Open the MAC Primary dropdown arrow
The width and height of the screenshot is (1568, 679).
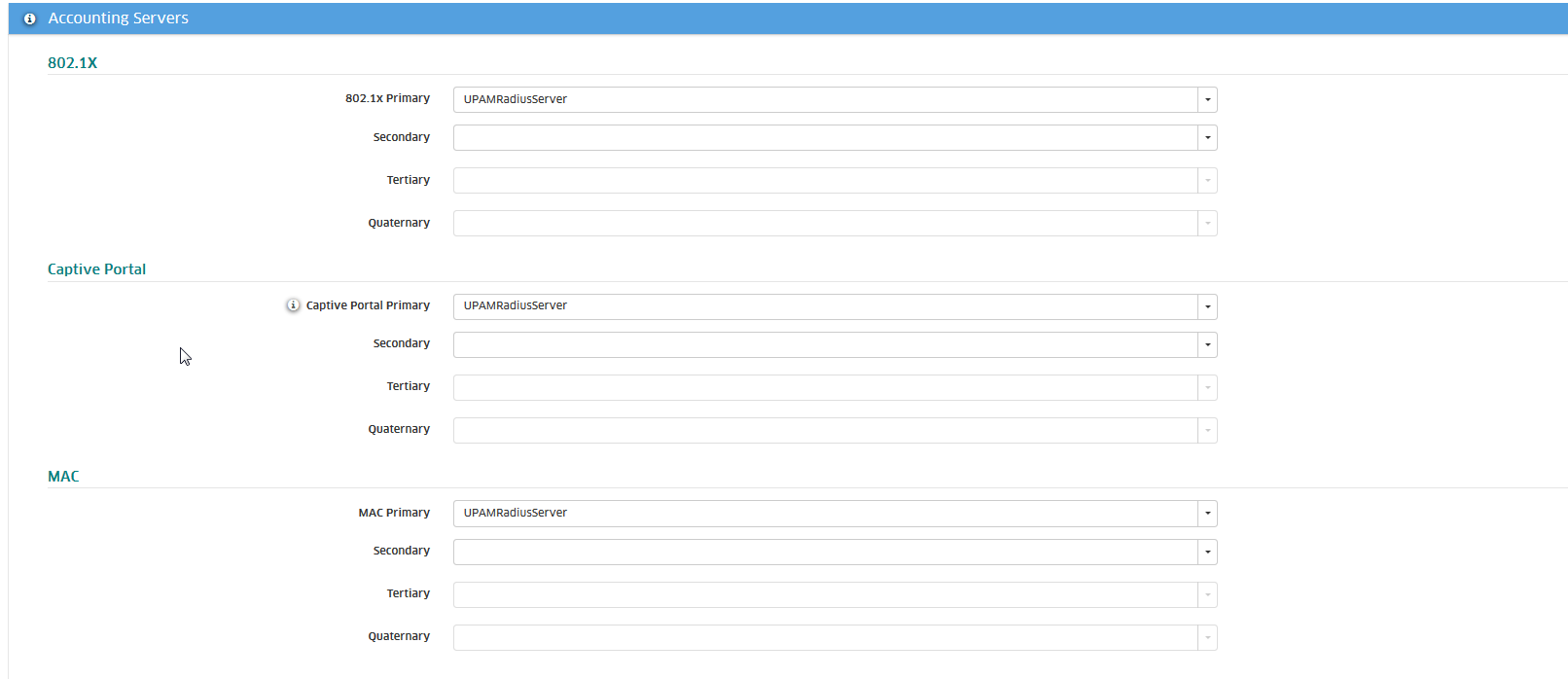pos(1207,514)
